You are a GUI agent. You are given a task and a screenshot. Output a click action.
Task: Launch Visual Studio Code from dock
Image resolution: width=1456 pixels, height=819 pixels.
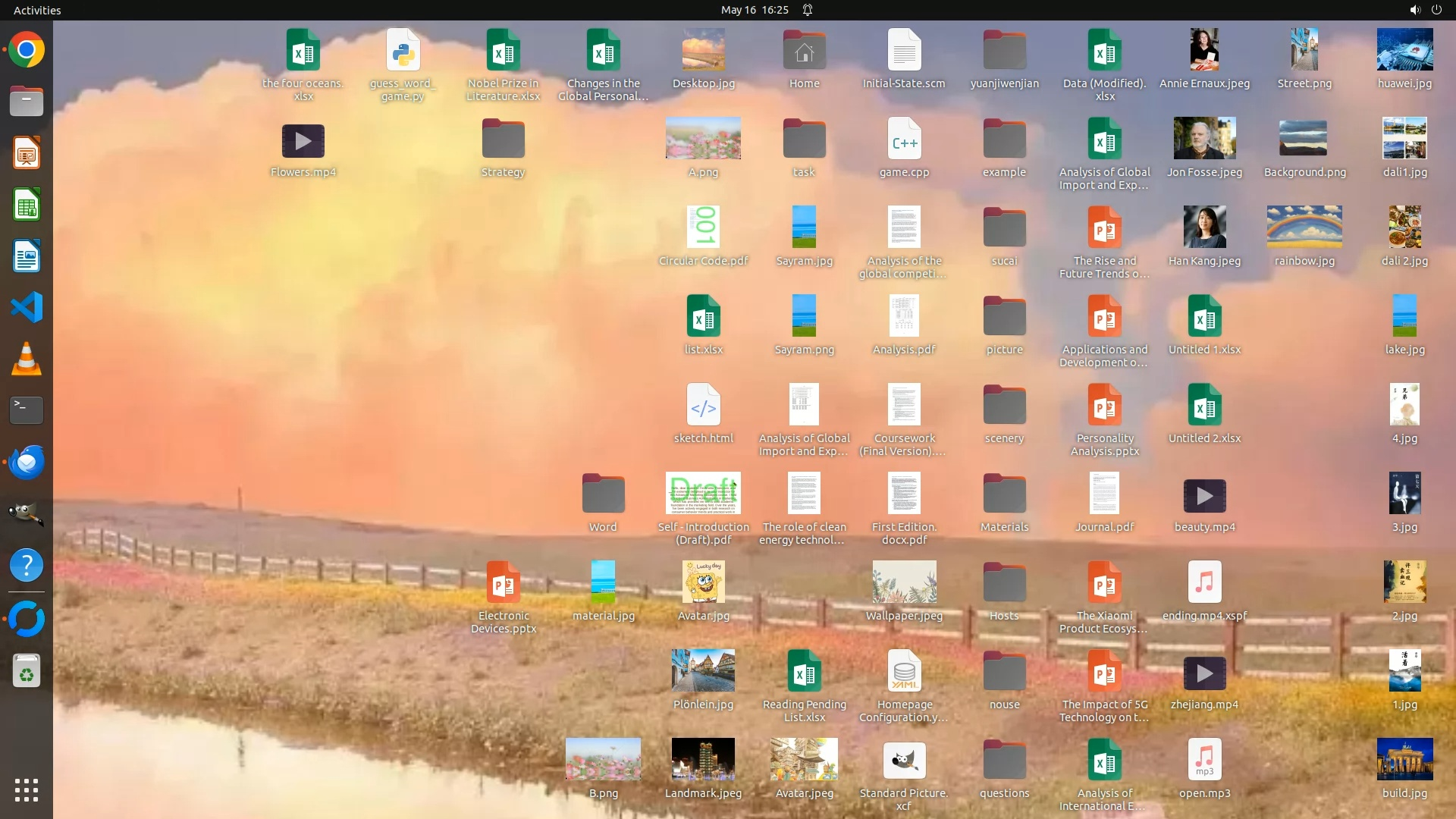(27, 307)
